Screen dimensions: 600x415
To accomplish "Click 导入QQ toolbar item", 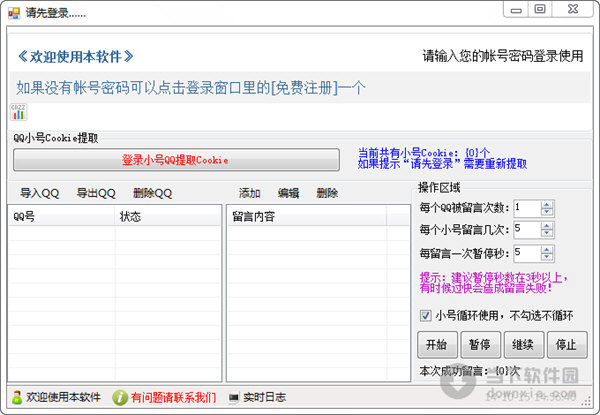I will click(39, 193).
